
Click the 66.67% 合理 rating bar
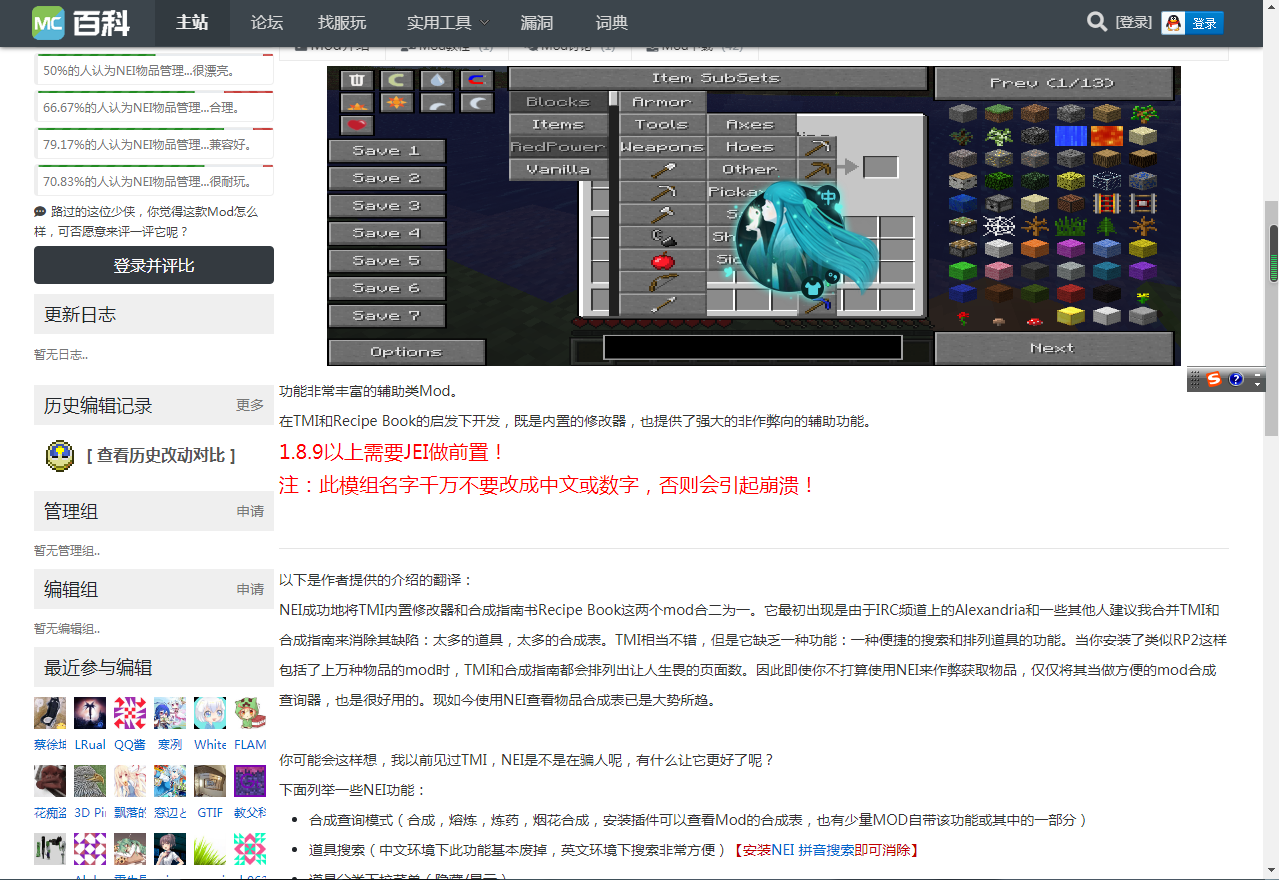pyautogui.click(x=154, y=107)
